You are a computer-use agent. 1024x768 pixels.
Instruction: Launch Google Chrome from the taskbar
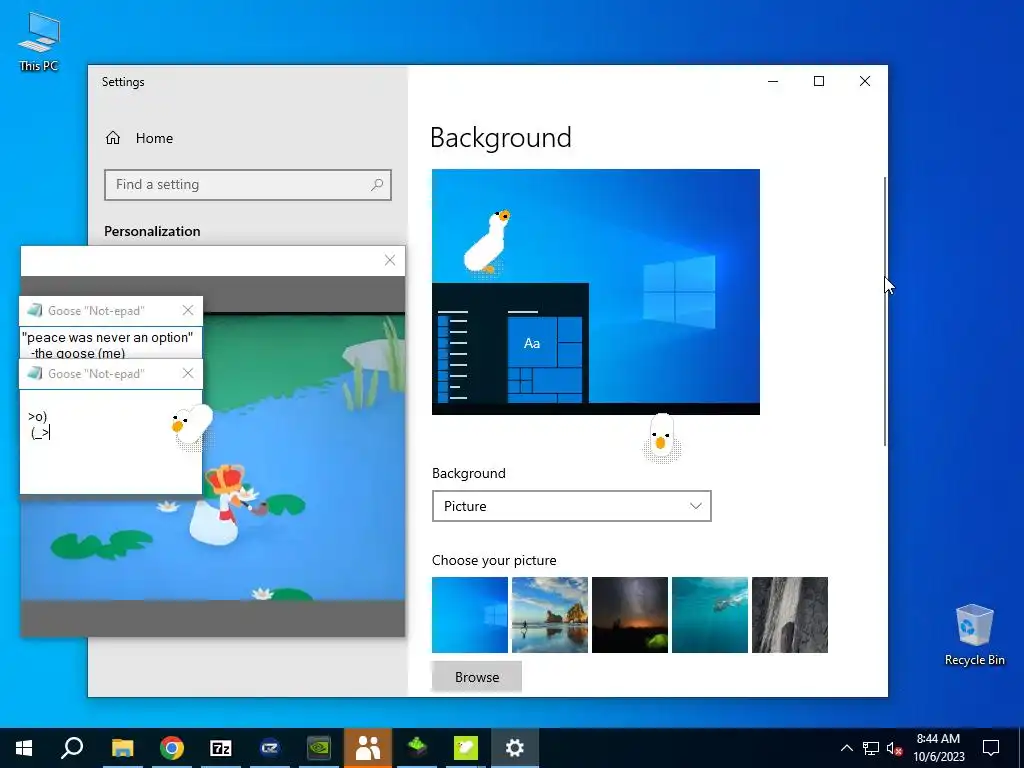(x=172, y=748)
